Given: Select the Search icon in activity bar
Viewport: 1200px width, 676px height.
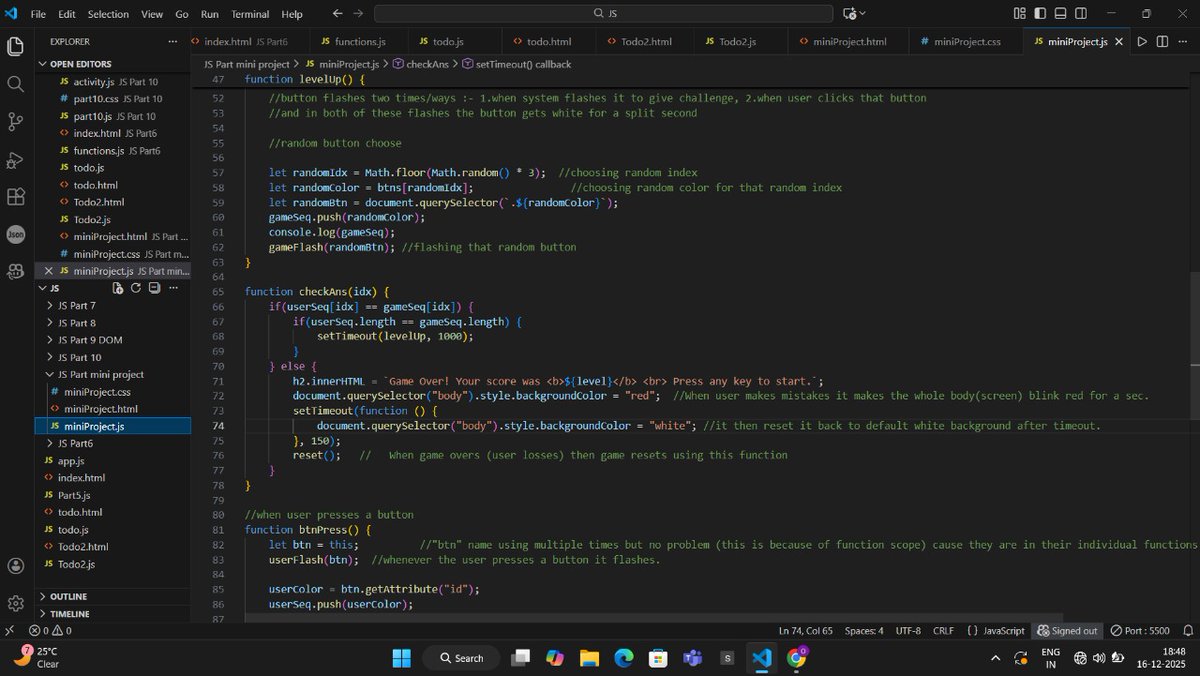Looking at the screenshot, I should tap(15, 84).
